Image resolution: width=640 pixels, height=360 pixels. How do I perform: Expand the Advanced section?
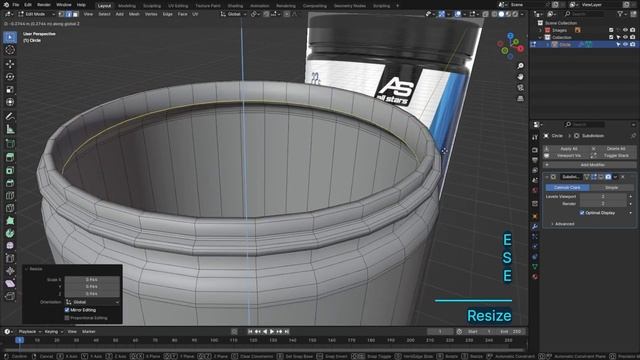coord(563,224)
